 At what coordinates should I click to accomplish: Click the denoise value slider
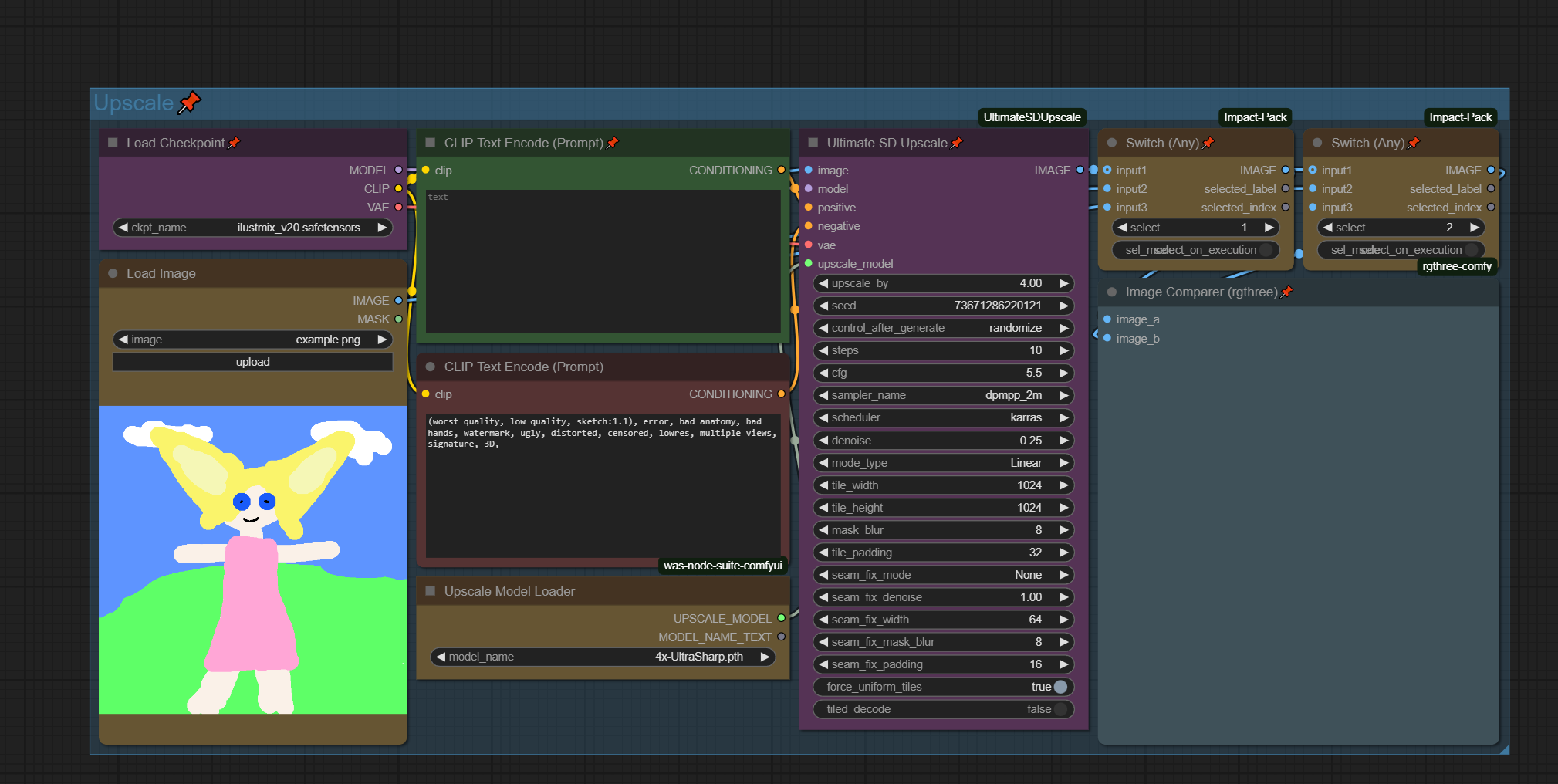(x=943, y=441)
